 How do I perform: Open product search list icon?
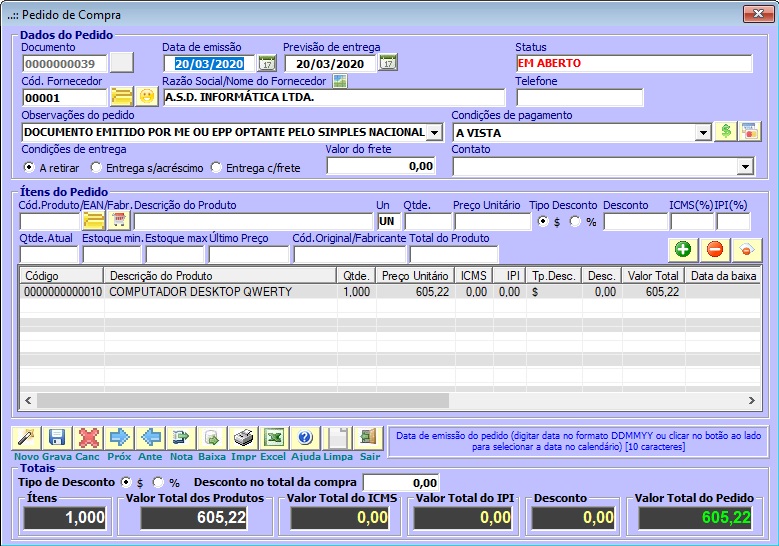[x=94, y=220]
